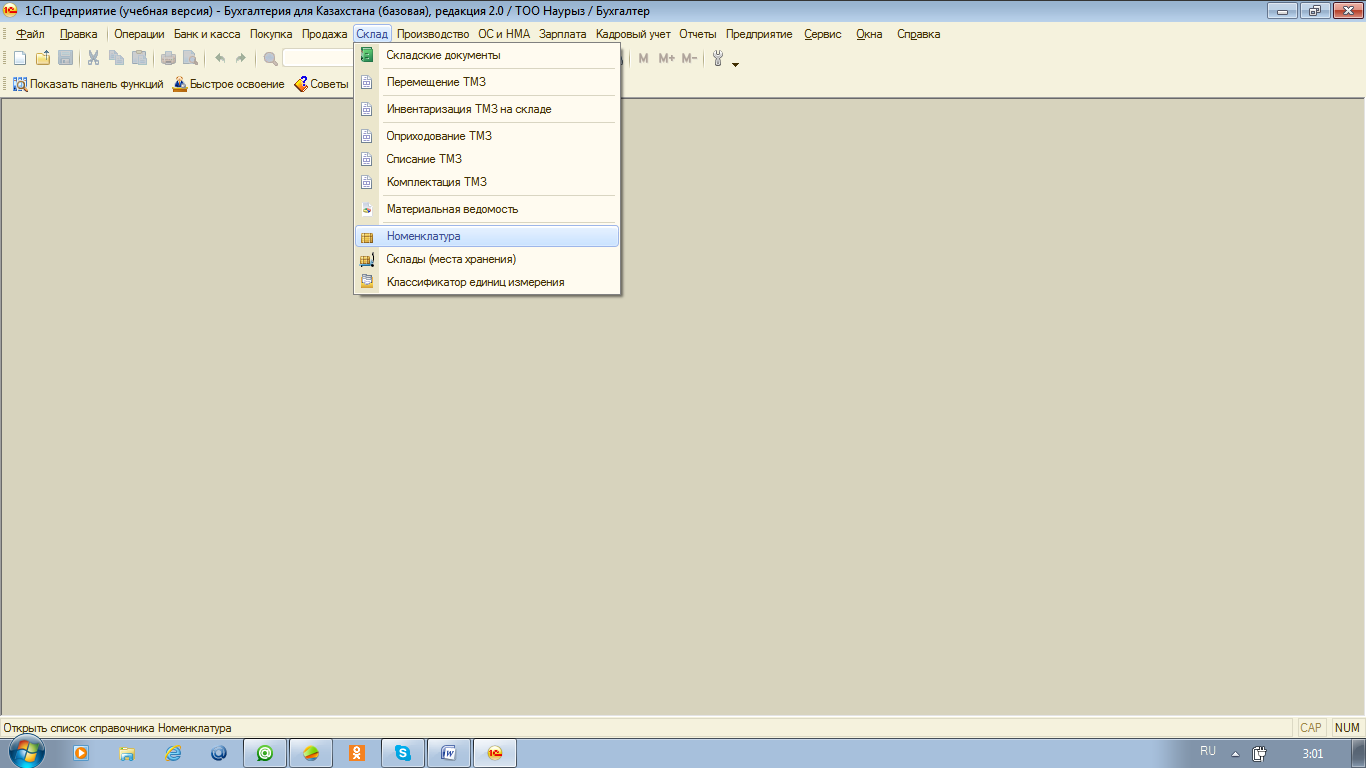Viewport: 1366px width, 768px height.
Task: Click the Open file toolbar icon
Action: pyautogui.click(x=43, y=58)
